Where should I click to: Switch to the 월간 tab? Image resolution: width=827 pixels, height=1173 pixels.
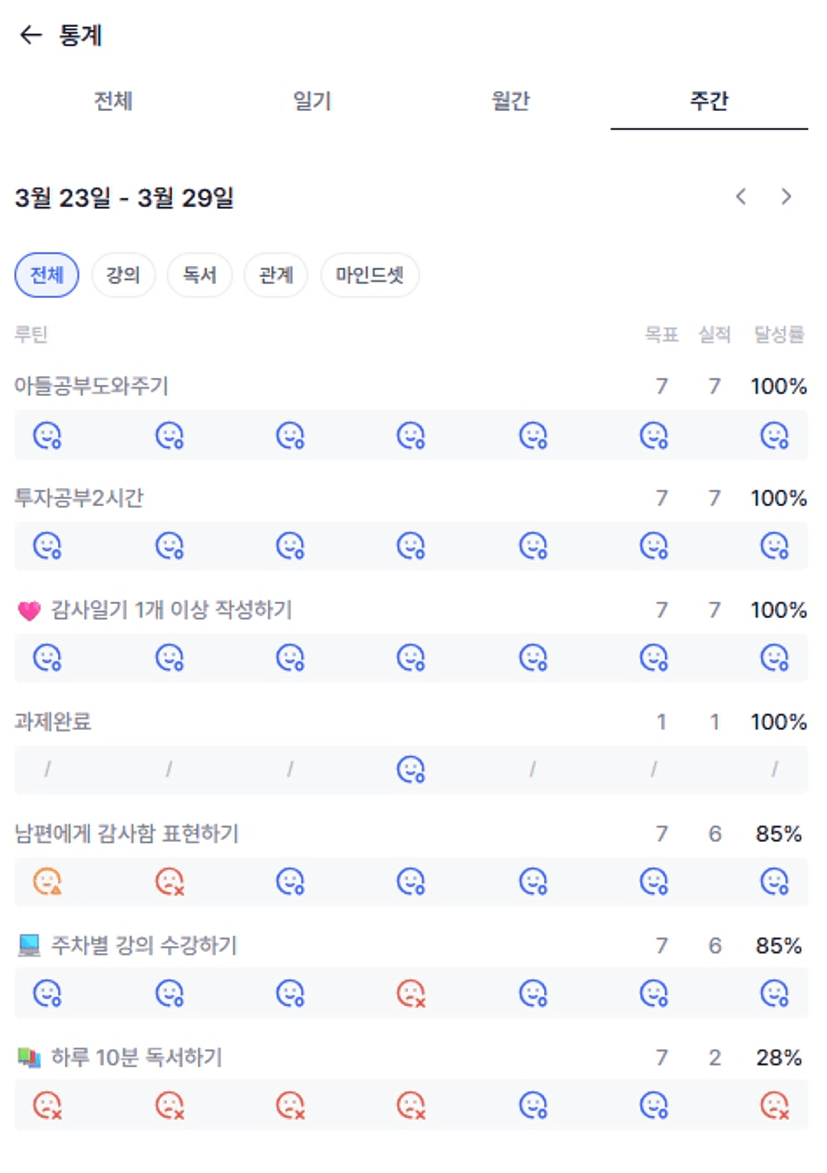click(510, 101)
